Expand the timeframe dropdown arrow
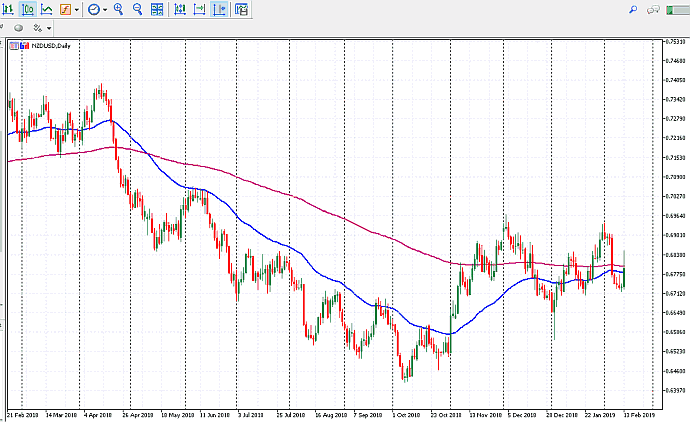Viewport: 690px width, 422px height. click(x=105, y=9)
